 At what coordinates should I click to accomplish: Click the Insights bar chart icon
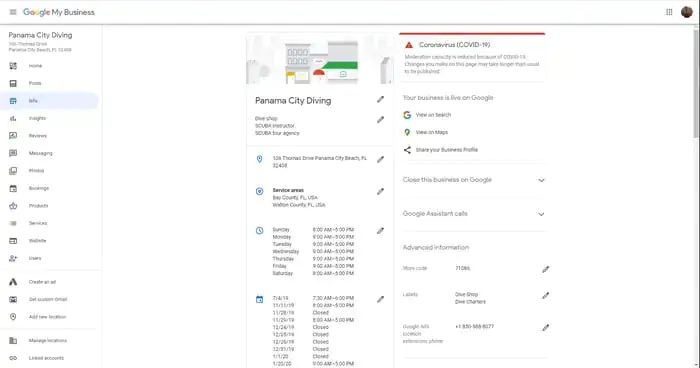click(13, 118)
